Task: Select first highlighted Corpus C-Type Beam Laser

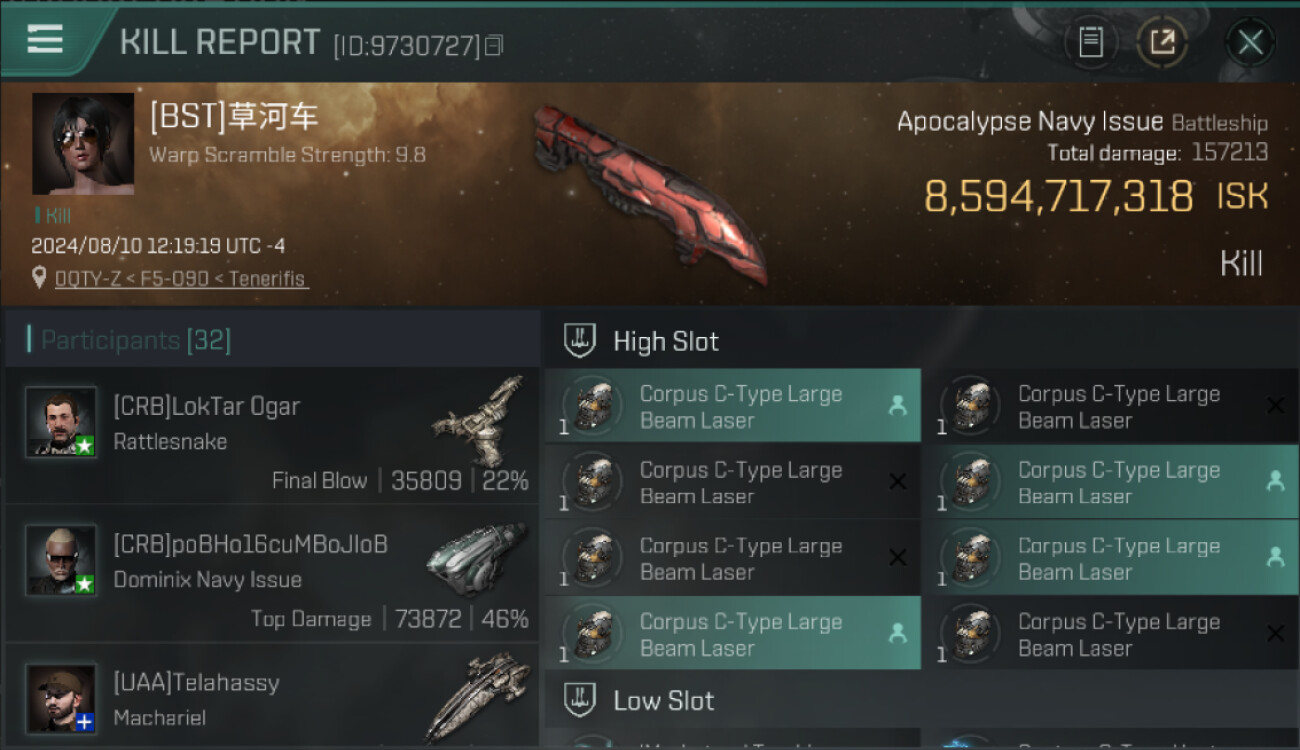Action: coord(732,406)
